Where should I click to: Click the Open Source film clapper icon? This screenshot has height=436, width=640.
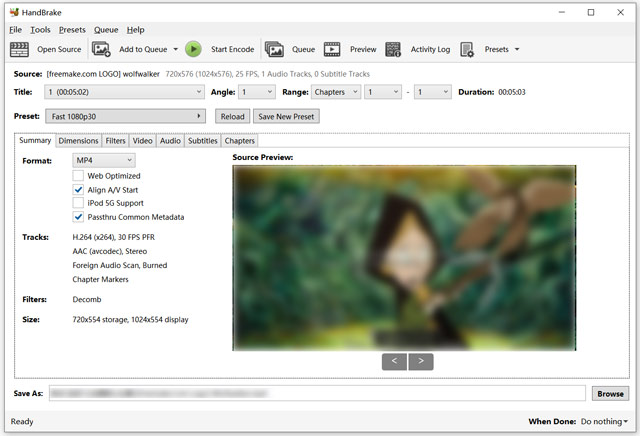(x=19, y=49)
